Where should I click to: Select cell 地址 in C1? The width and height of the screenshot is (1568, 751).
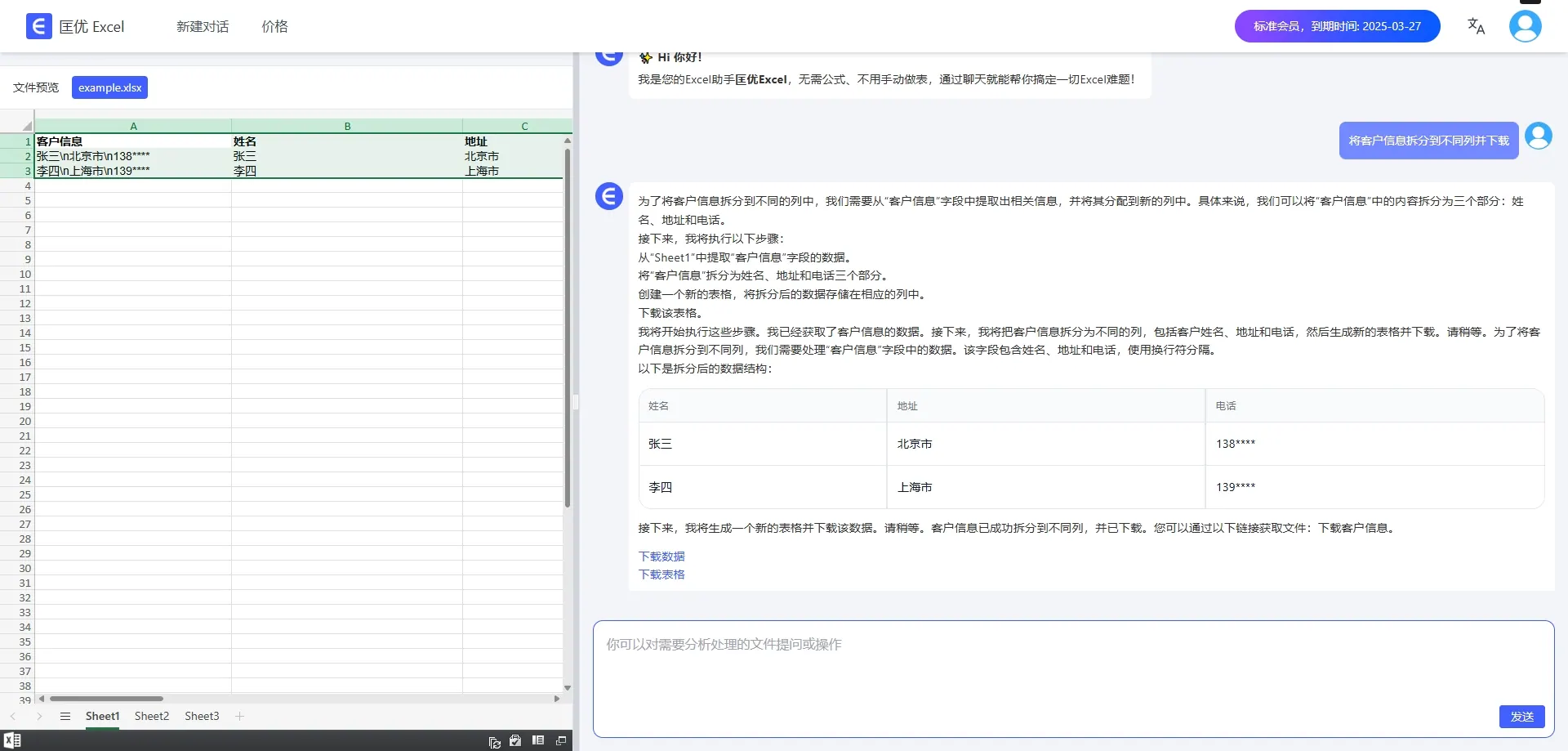(x=513, y=141)
